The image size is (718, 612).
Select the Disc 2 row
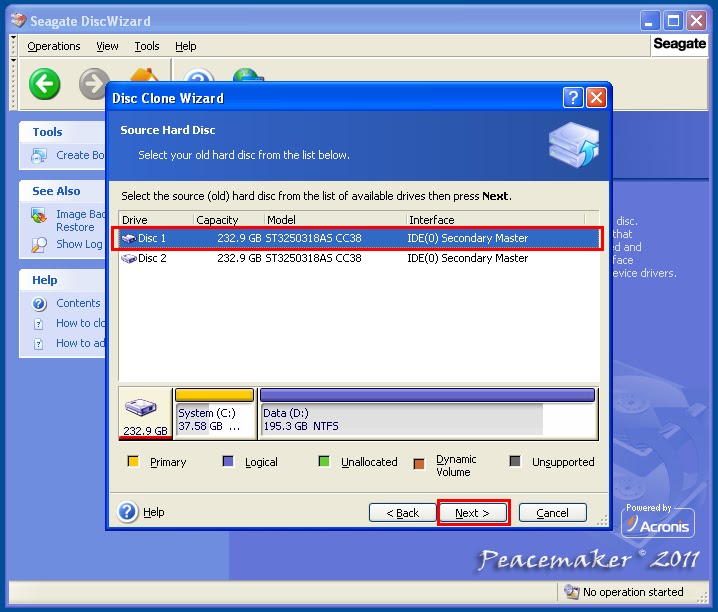pyautogui.click(x=359, y=259)
